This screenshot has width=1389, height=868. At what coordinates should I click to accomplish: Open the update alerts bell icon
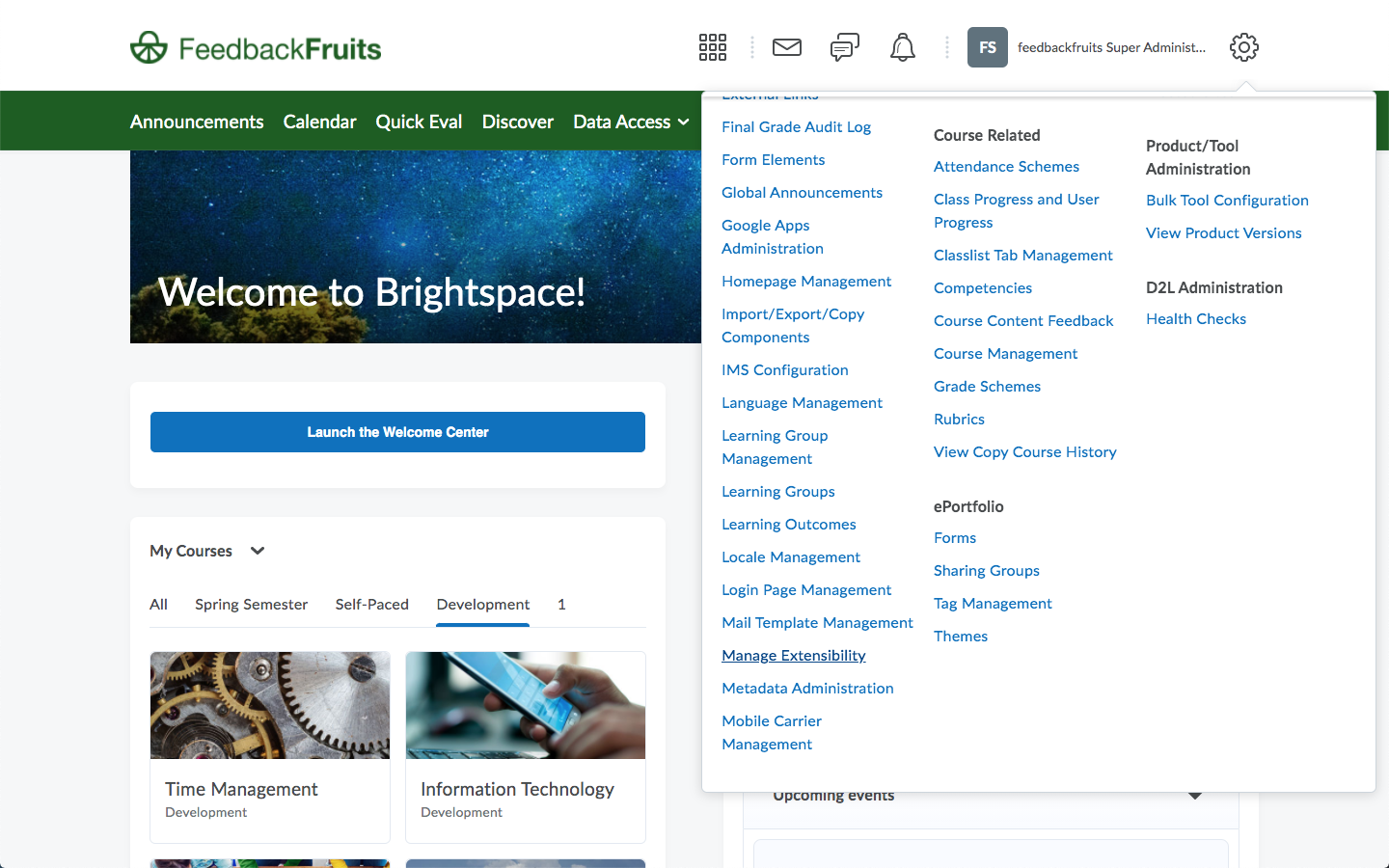[x=903, y=47]
